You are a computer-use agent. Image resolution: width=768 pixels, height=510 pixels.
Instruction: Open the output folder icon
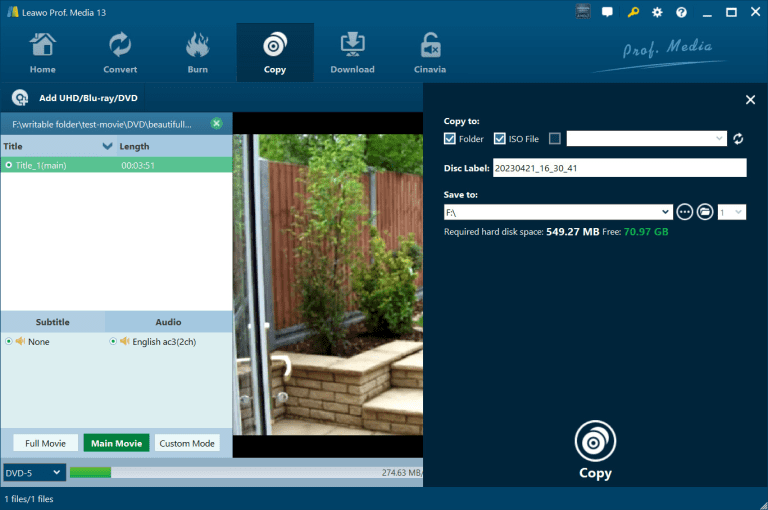[x=705, y=212]
